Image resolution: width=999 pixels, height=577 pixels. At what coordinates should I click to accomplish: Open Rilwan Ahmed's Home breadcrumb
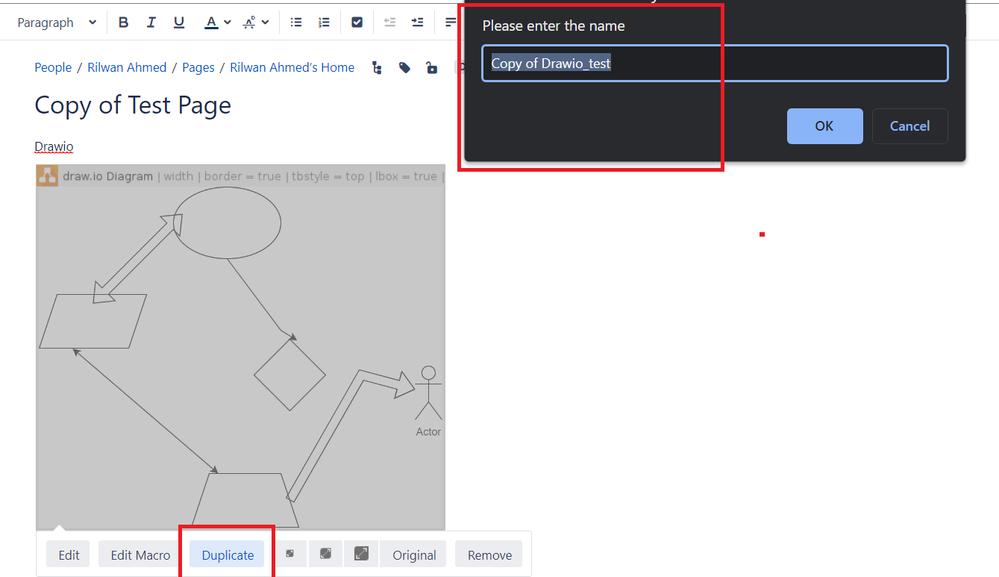(292, 68)
